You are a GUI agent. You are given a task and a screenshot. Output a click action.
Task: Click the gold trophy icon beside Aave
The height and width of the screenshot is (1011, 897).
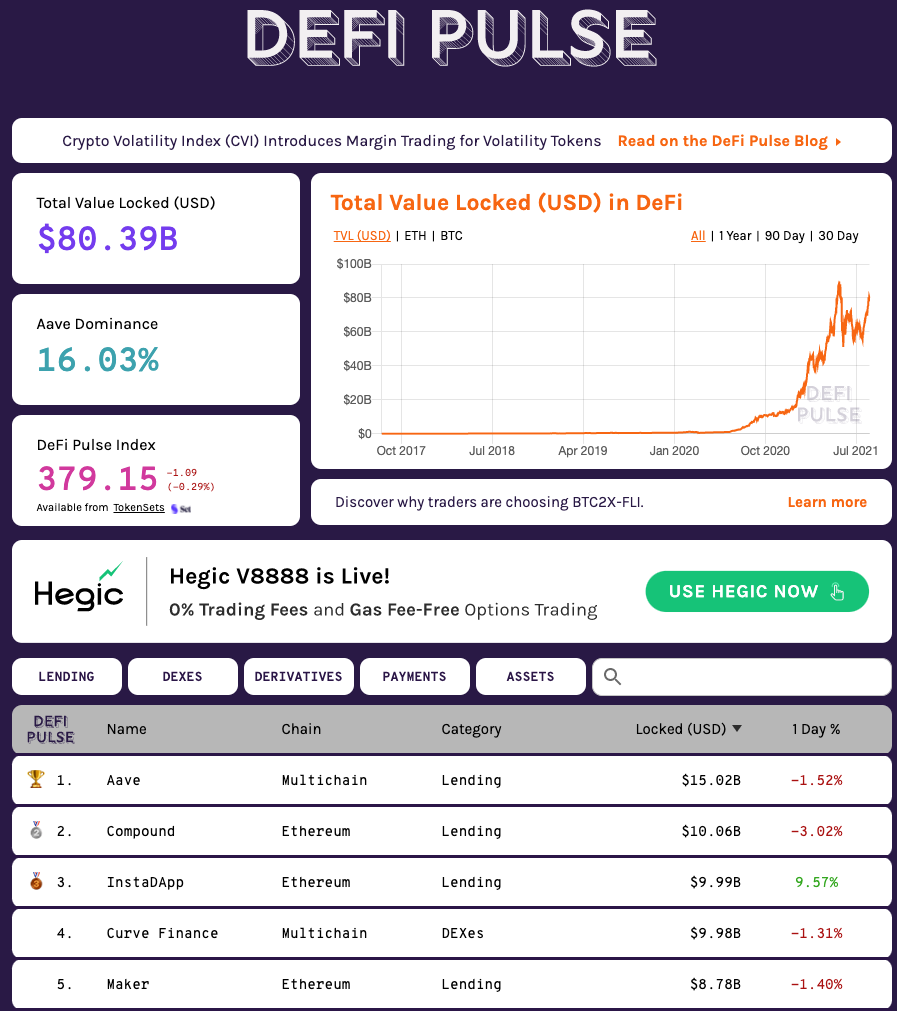click(x=36, y=779)
